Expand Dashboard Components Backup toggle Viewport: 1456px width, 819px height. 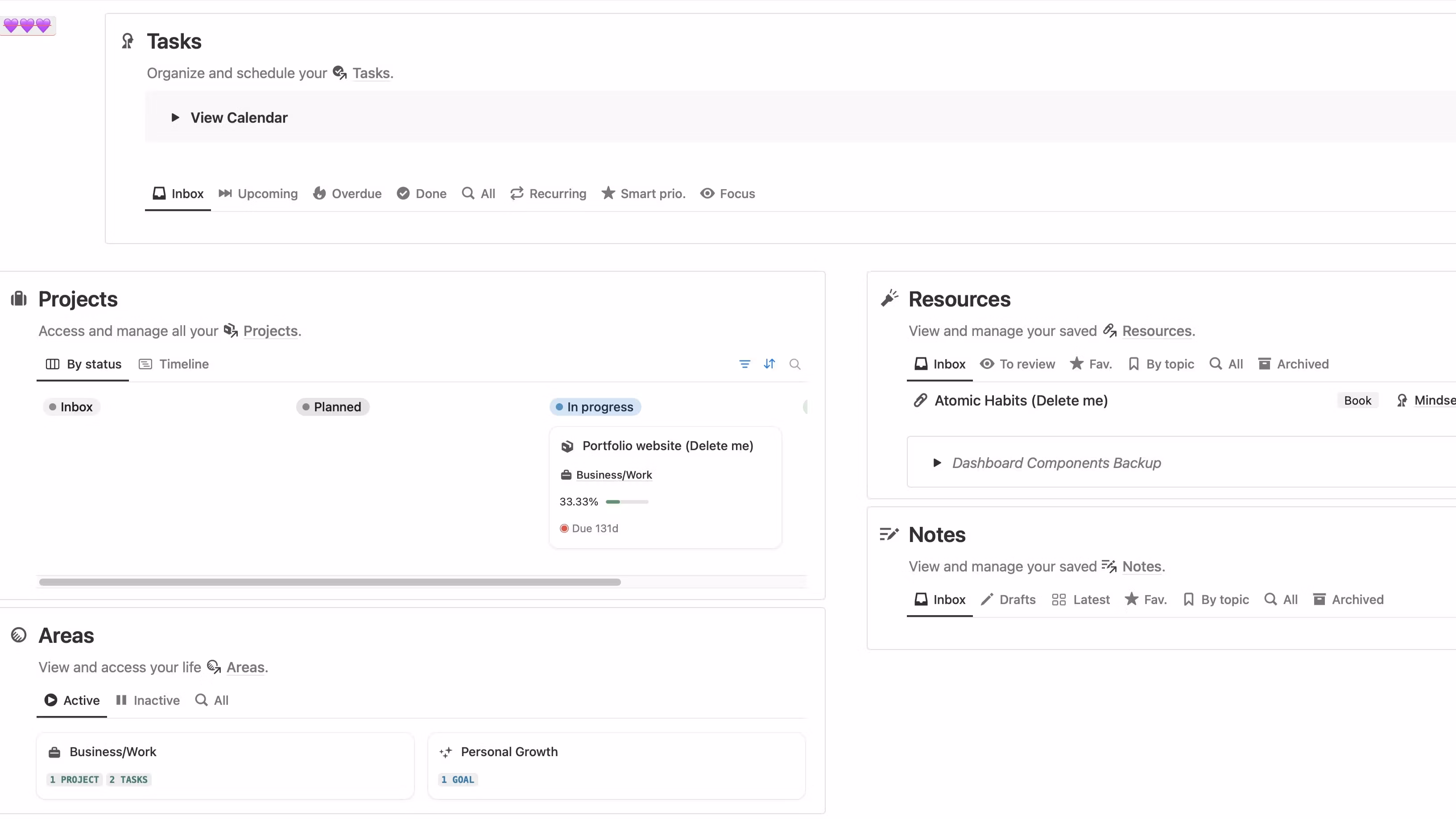(937, 463)
